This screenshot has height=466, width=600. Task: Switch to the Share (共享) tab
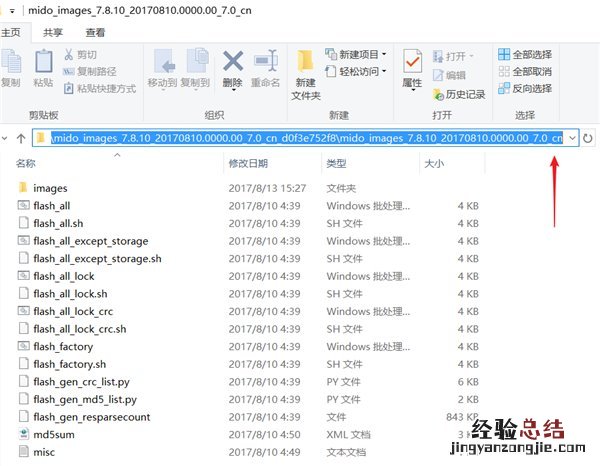[53, 33]
